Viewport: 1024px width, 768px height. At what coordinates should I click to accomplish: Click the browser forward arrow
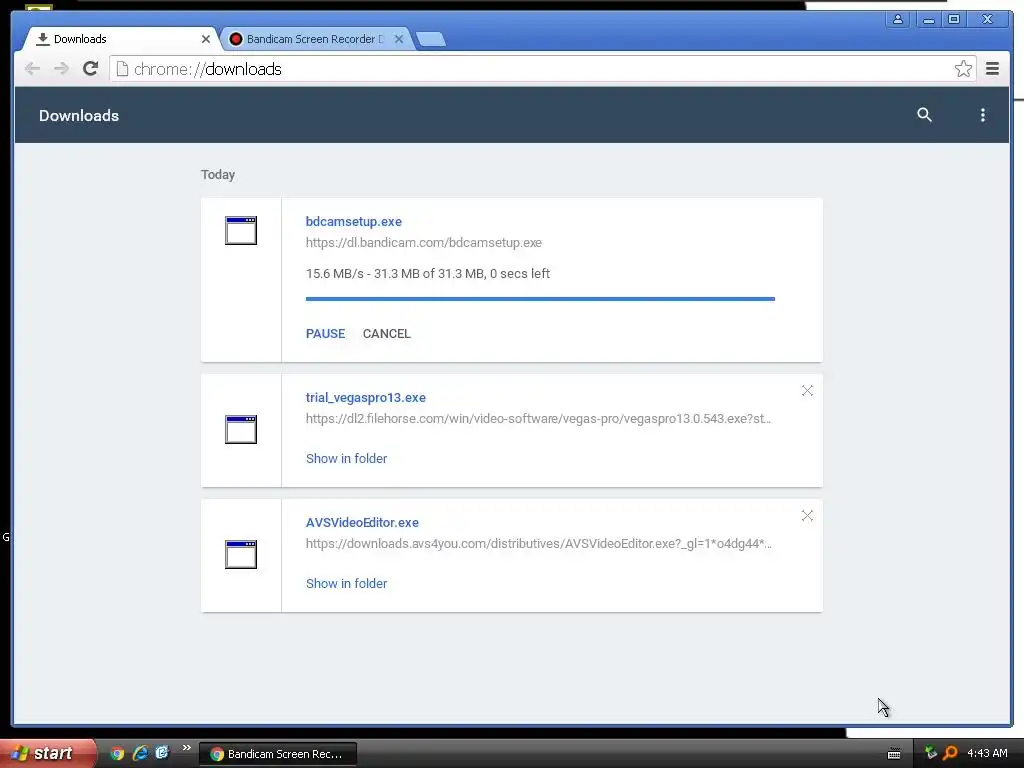61,69
